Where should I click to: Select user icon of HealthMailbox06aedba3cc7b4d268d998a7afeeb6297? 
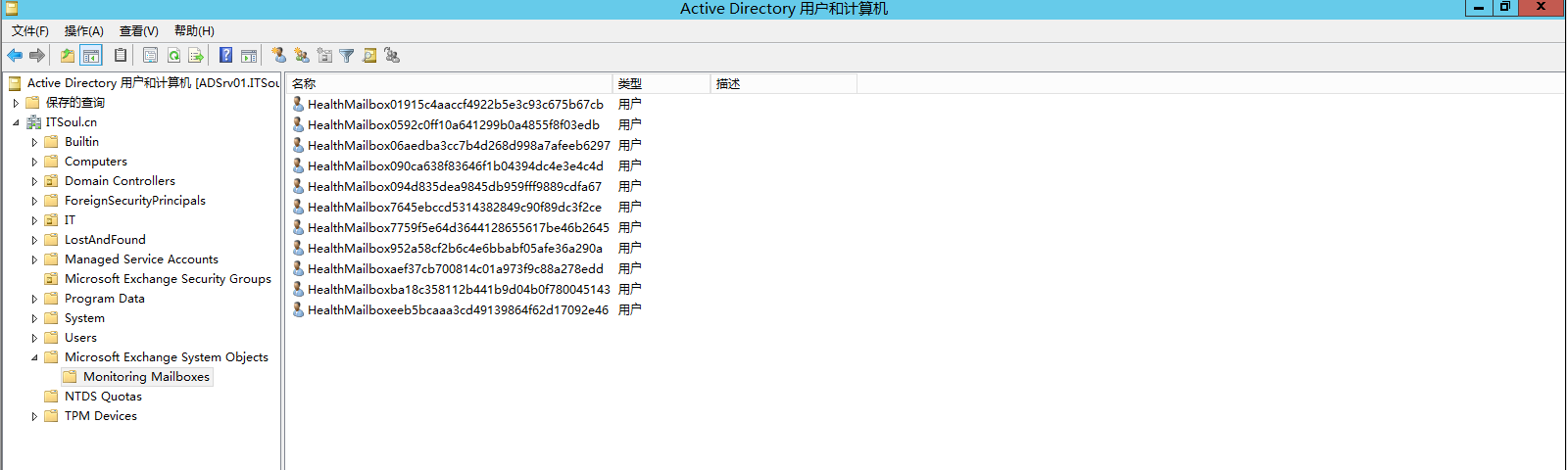tap(299, 145)
